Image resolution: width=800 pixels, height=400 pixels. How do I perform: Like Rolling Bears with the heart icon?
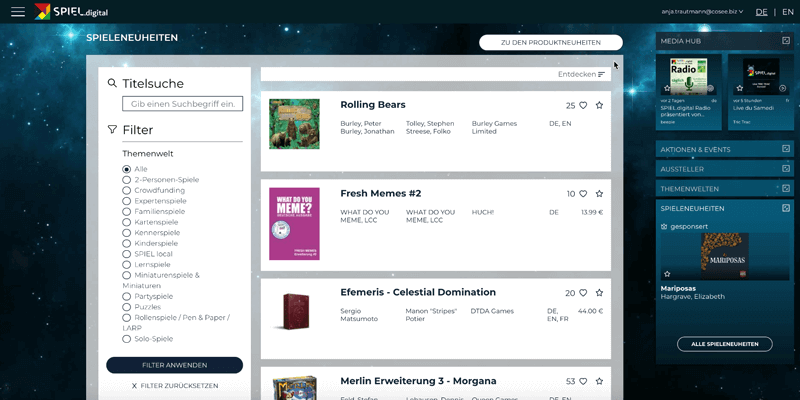pos(583,105)
